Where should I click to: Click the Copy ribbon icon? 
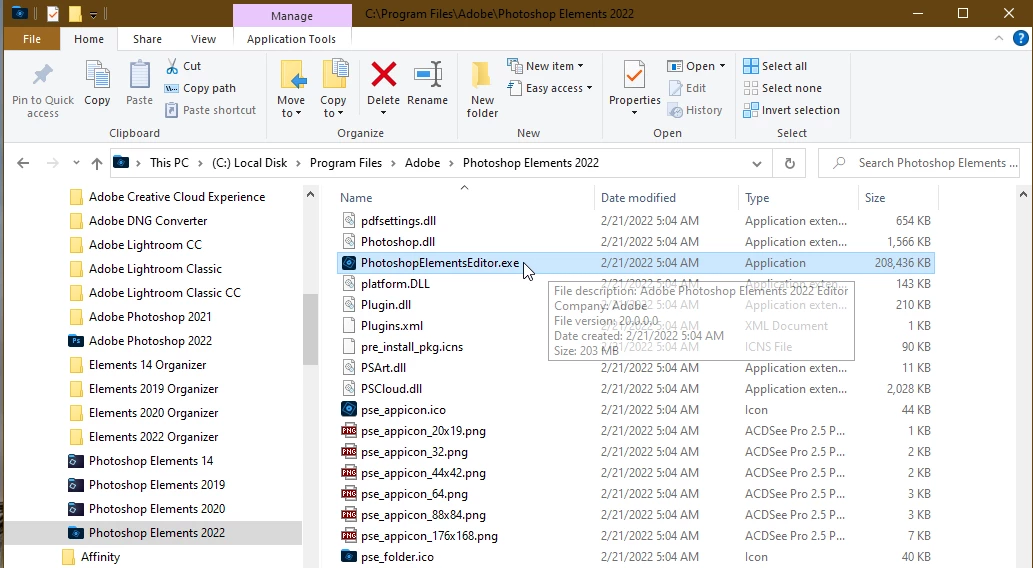98,75
